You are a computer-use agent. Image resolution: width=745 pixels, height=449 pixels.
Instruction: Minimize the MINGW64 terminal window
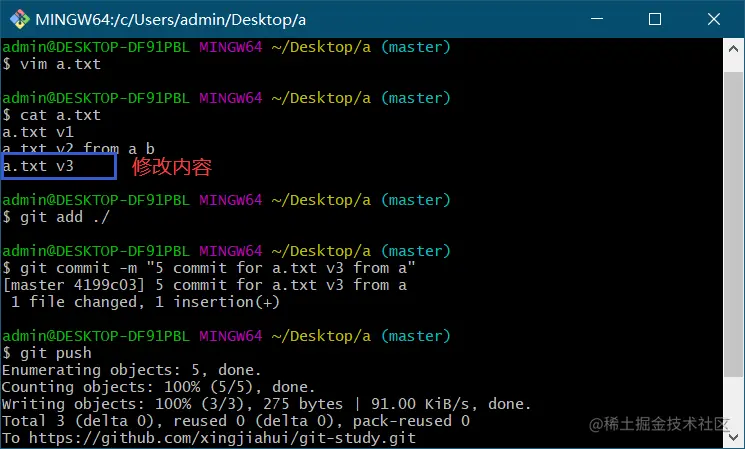[x=597, y=19]
